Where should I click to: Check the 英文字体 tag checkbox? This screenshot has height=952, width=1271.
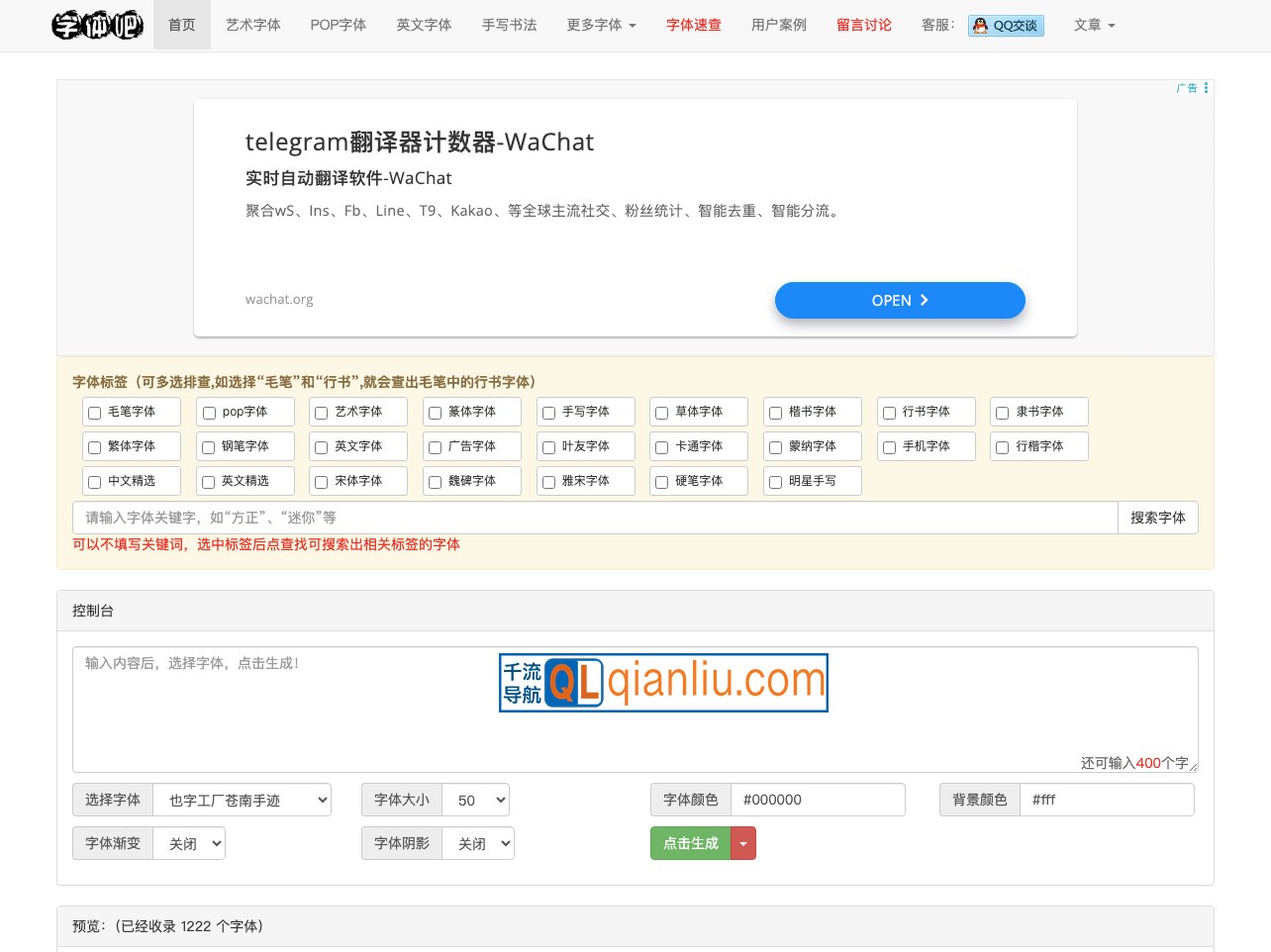tap(321, 446)
